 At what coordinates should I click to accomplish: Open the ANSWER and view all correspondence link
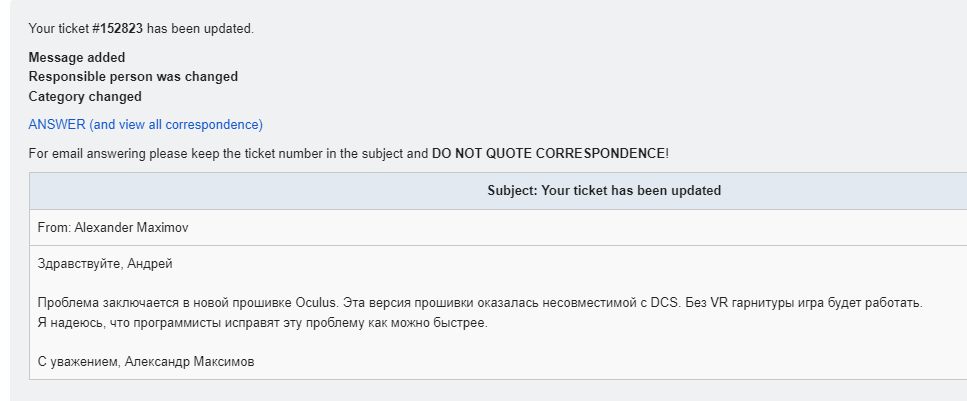(146, 125)
